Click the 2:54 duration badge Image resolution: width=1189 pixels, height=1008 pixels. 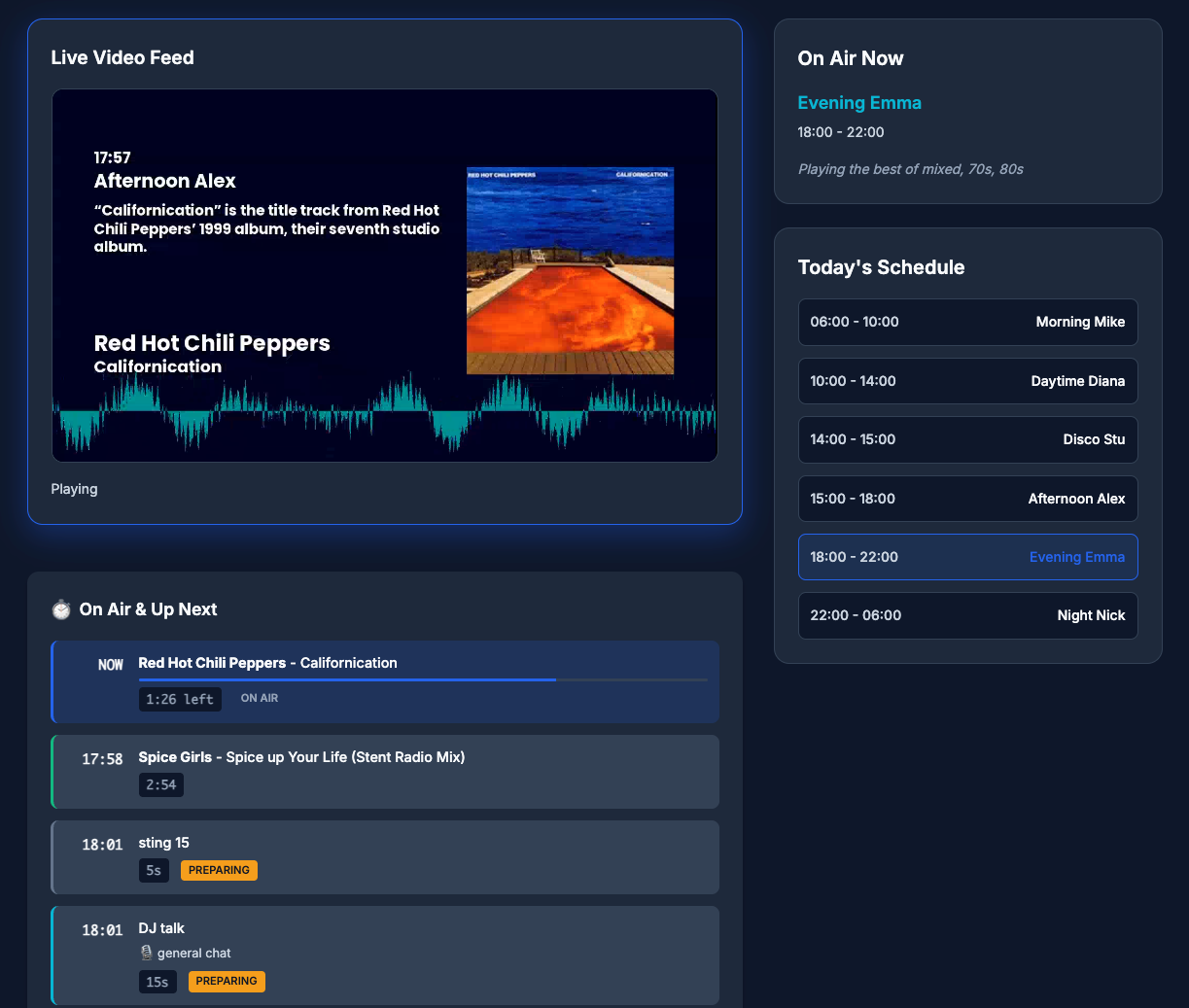tap(161, 784)
